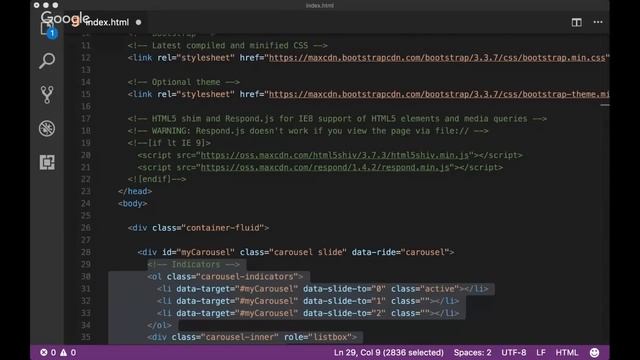Click the "[if lt IE 9]" conditional comment

point(169,143)
